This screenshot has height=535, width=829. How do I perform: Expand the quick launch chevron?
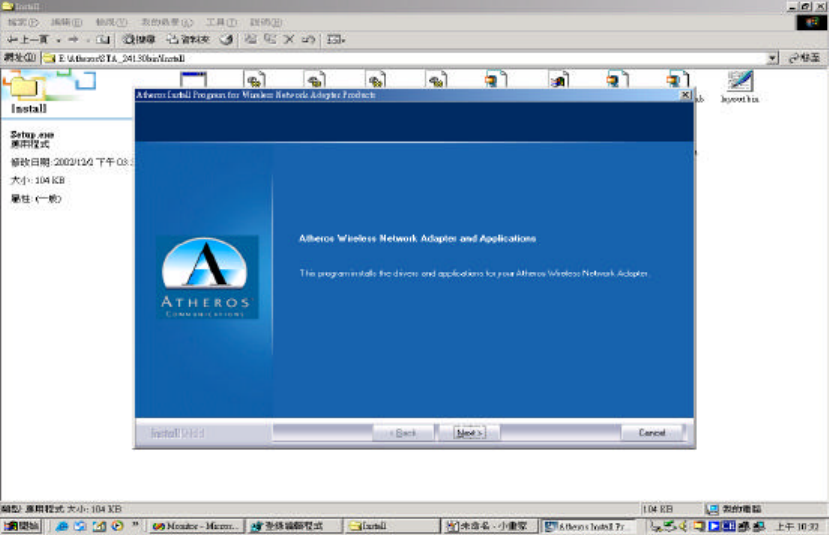(x=135, y=525)
